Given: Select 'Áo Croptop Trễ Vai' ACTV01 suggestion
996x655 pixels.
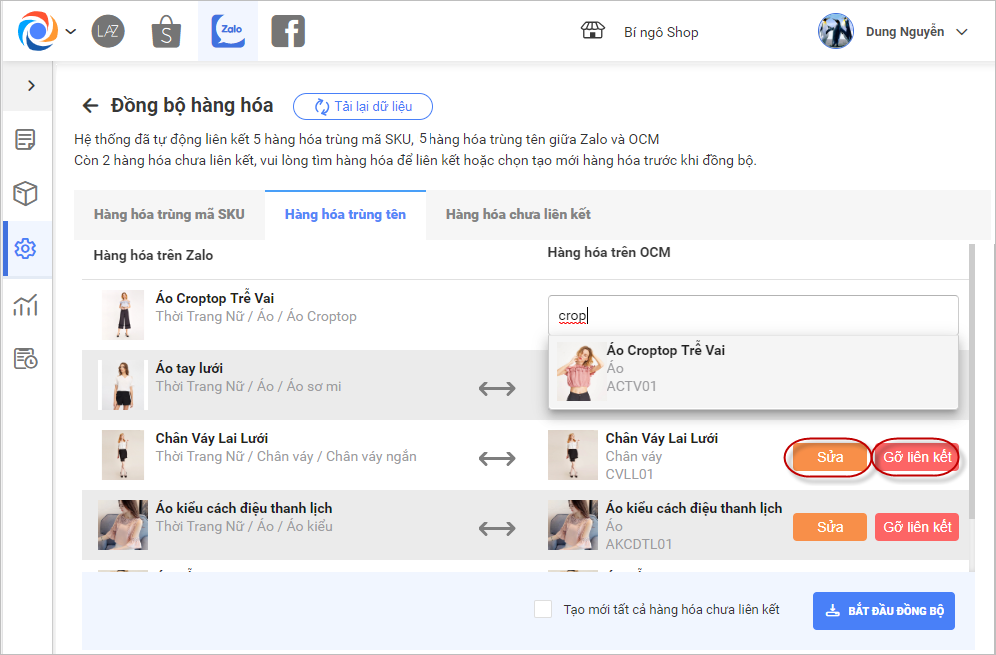Looking at the screenshot, I should pos(665,368).
